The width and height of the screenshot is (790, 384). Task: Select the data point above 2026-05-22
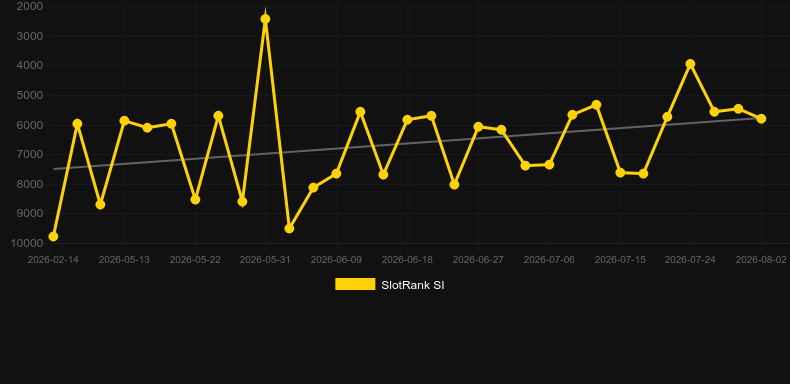point(195,200)
